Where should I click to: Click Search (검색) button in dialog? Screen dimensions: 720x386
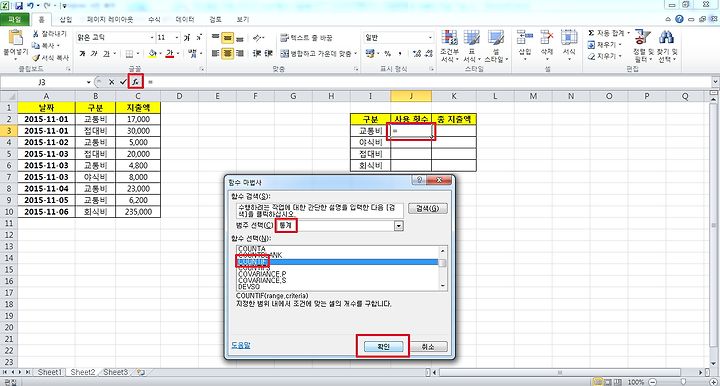[x=428, y=208]
